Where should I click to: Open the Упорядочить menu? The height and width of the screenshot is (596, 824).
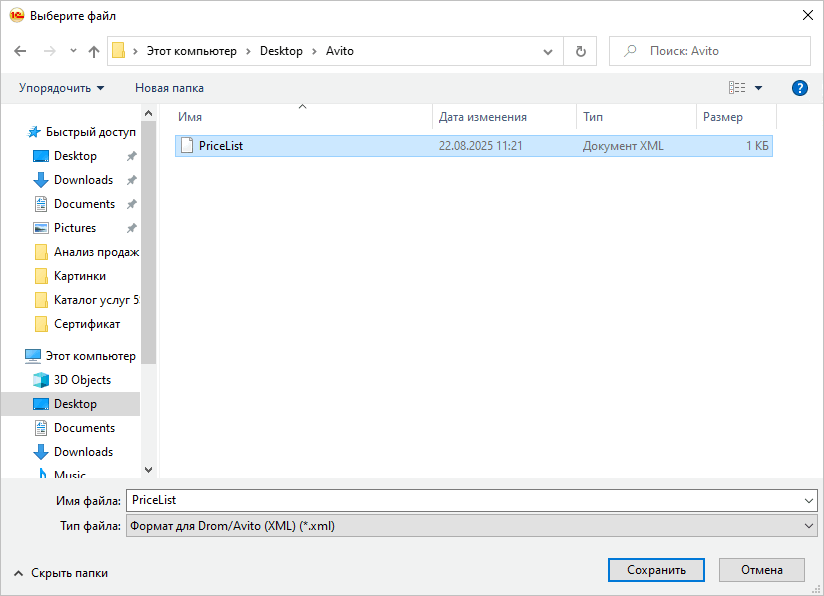pyautogui.click(x=61, y=88)
